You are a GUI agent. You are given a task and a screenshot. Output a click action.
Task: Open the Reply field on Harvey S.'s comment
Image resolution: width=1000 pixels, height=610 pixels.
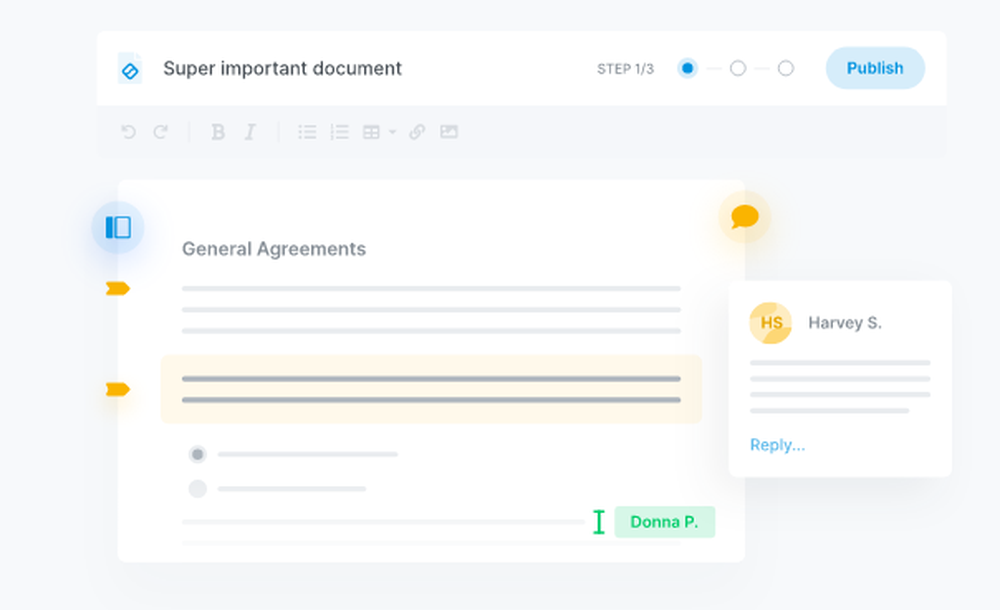(777, 444)
